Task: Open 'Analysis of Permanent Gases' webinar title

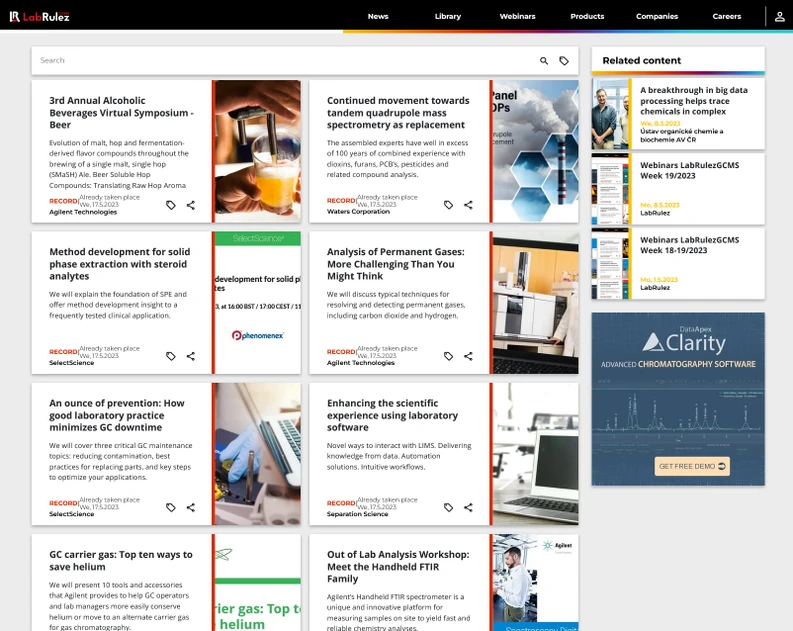Action: (x=395, y=264)
